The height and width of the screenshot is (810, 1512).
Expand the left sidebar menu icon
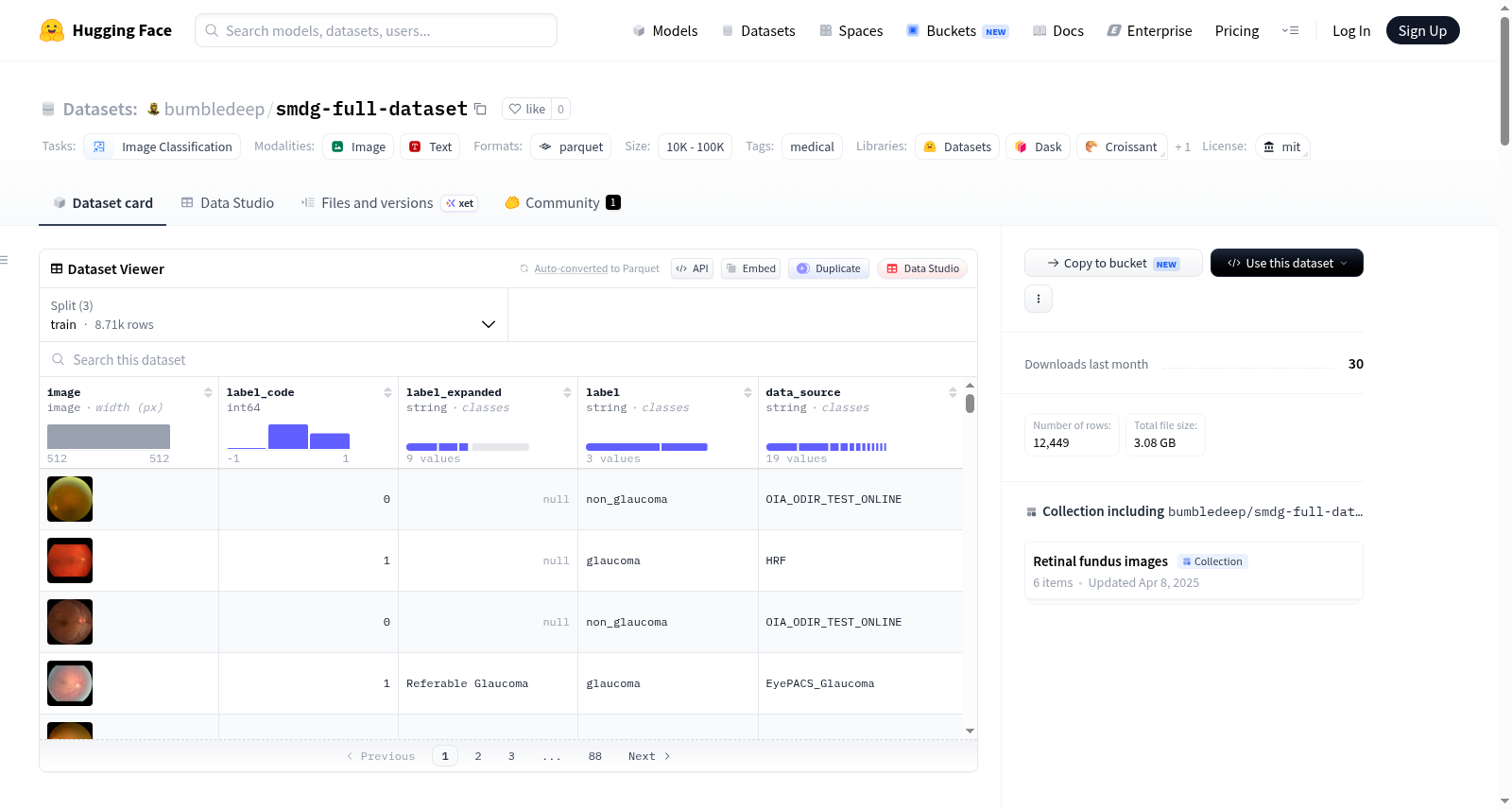4,260
